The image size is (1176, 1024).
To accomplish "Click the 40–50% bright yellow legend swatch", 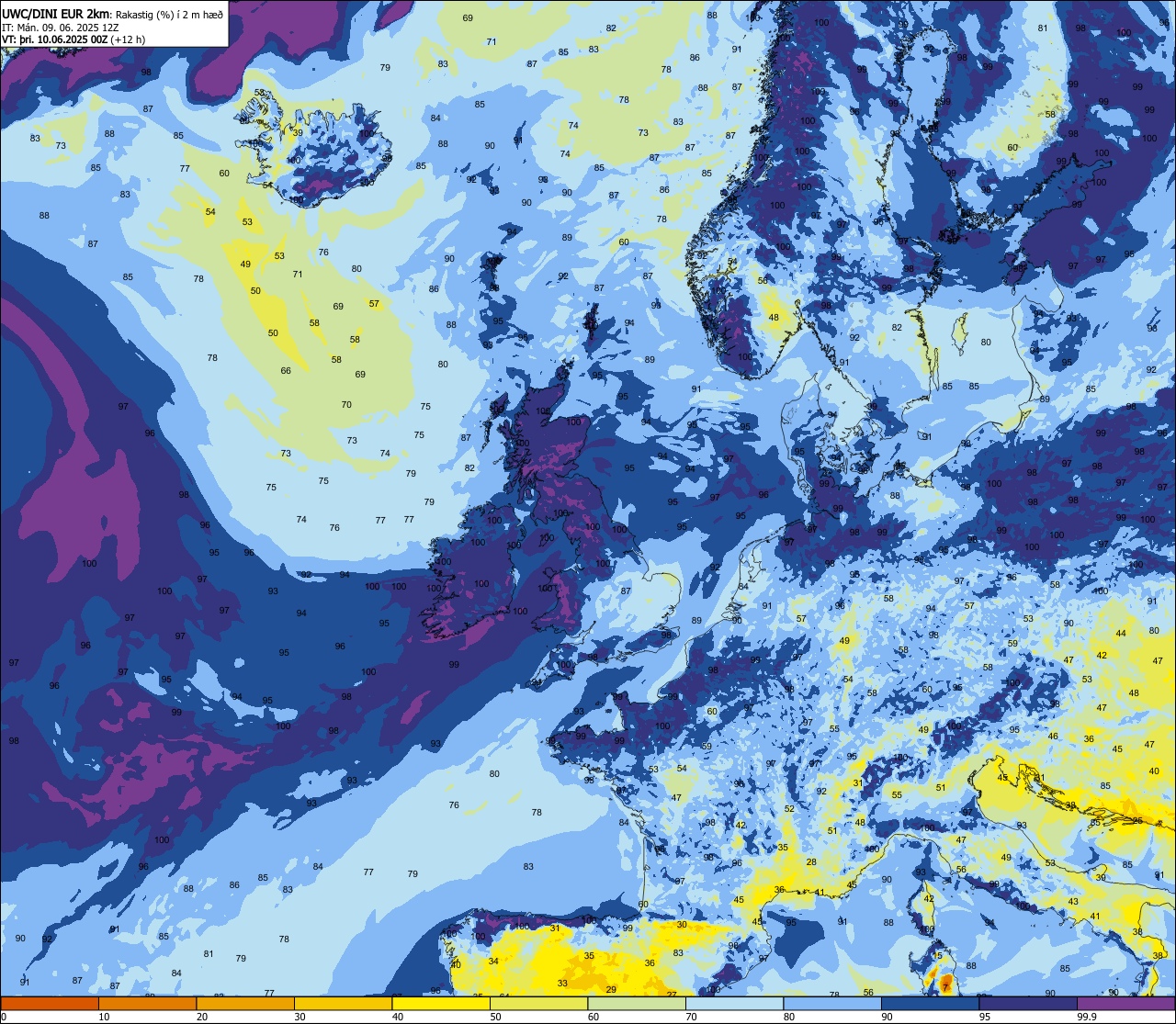I will pyautogui.click(x=441, y=1003).
